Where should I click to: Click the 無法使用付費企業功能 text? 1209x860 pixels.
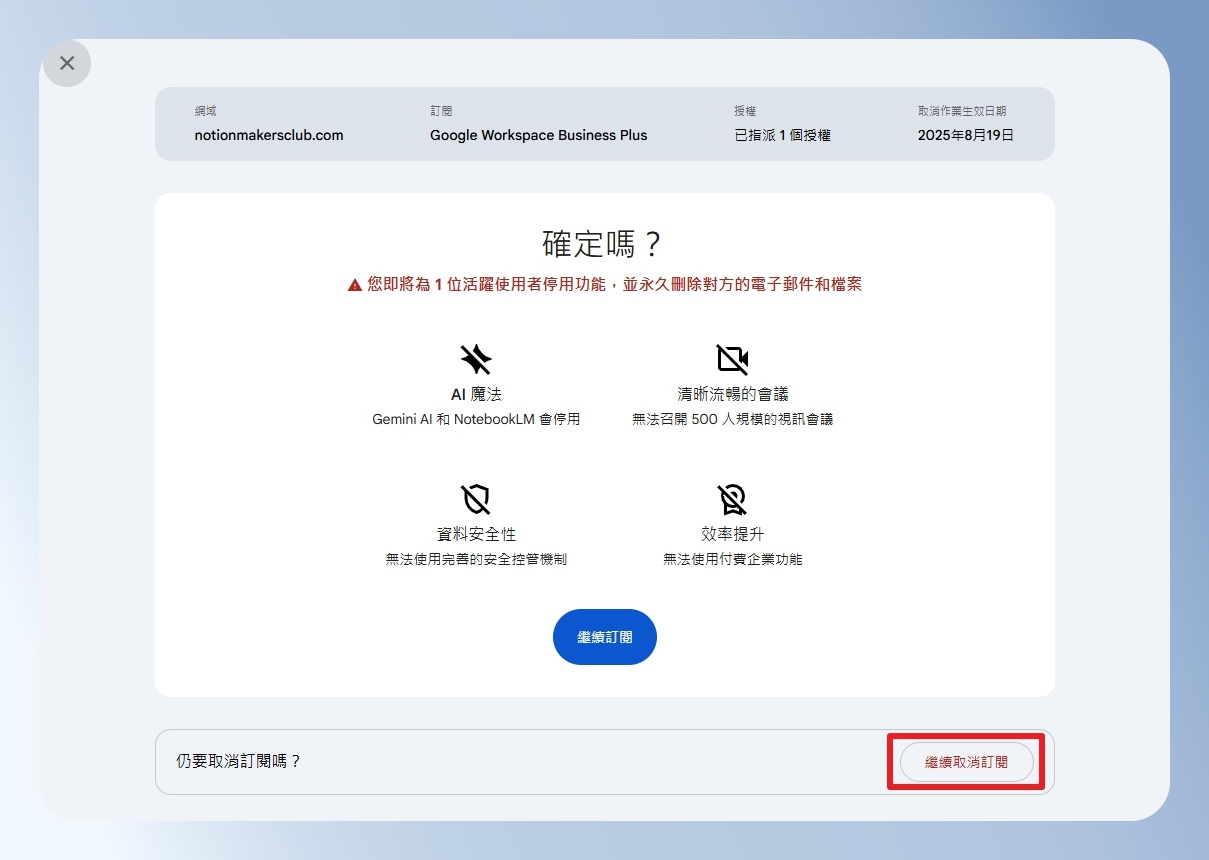[x=732, y=559]
